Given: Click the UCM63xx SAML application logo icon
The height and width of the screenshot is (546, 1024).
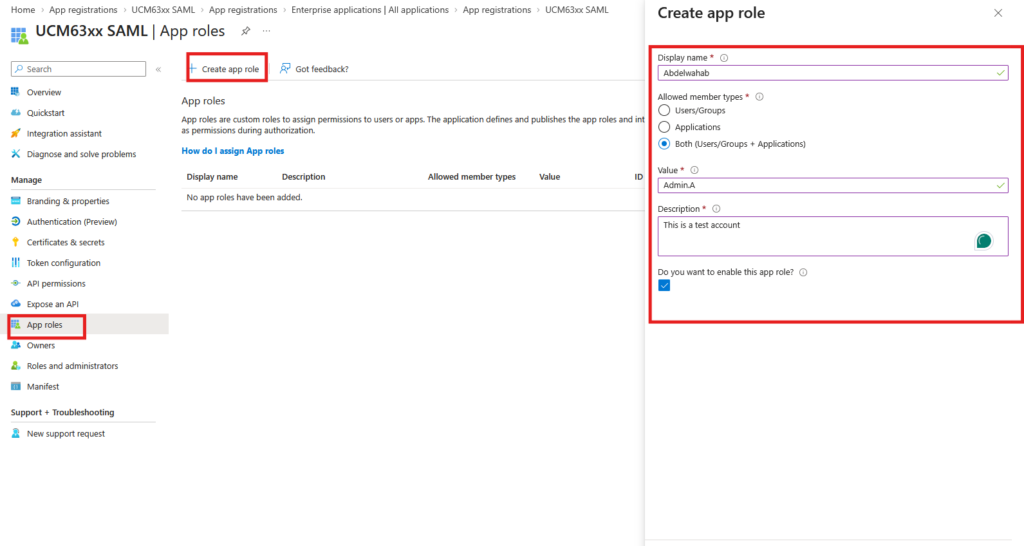Looking at the screenshot, I should (19, 35).
